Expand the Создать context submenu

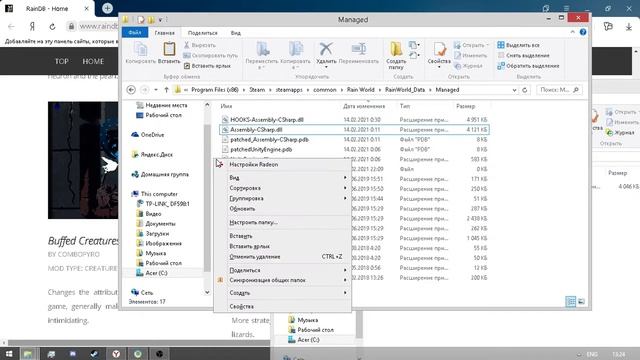pyautogui.click(x=282, y=293)
